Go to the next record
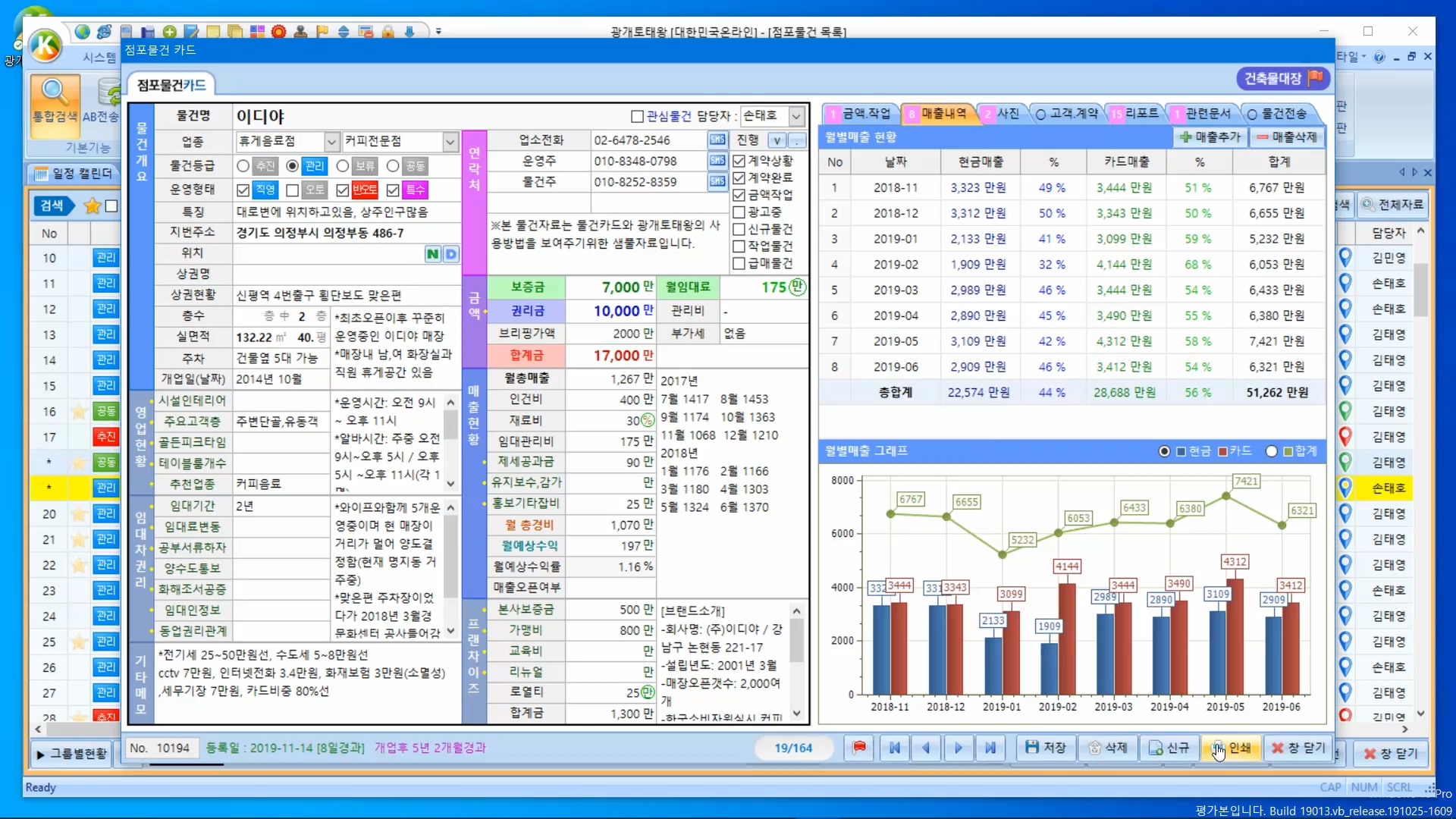Image resolution: width=1456 pixels, height=819 pixels. point(959,748)
